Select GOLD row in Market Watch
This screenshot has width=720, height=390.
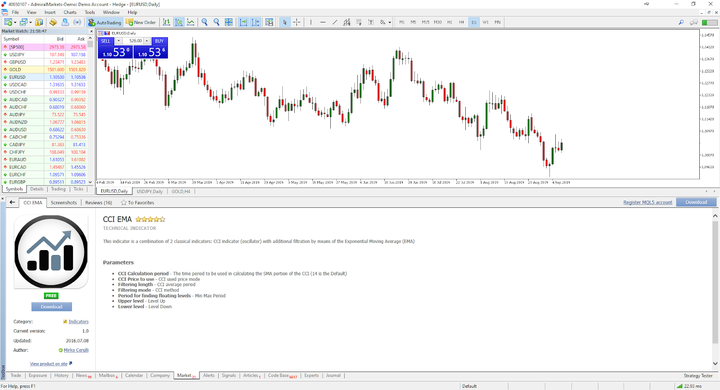click(44, 70)
